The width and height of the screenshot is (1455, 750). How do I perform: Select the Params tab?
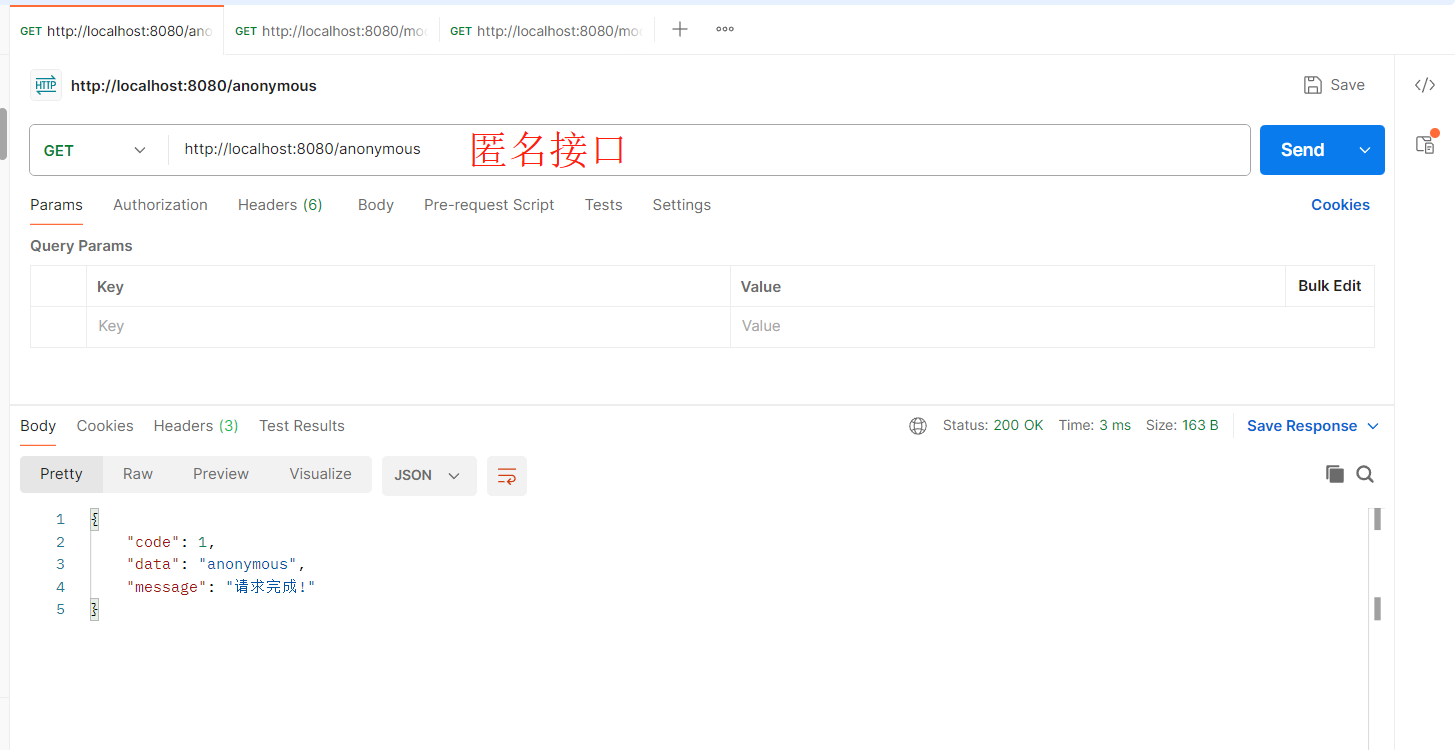point(56,205)
